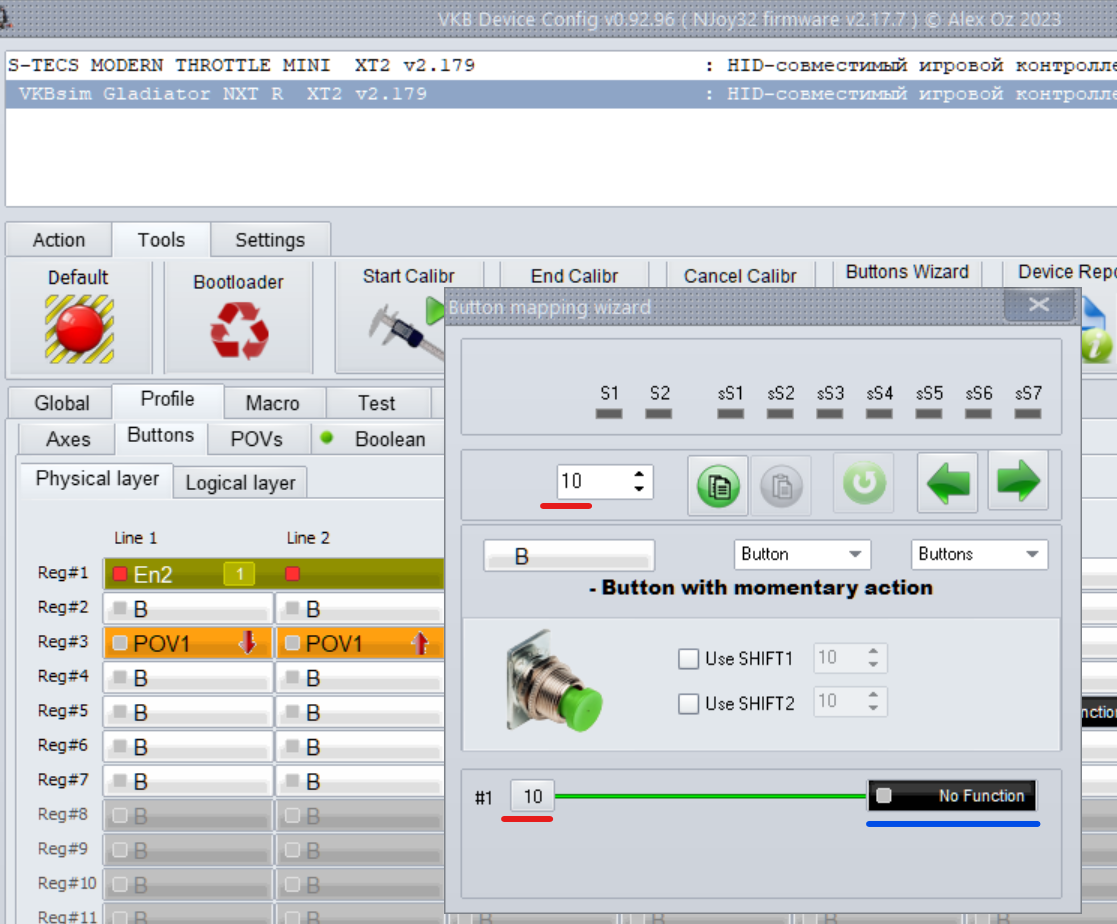This screenshot has width=1117, height=924.
Task: Enable Use SHIFT2 checkbox
Action: click(688, 703)
